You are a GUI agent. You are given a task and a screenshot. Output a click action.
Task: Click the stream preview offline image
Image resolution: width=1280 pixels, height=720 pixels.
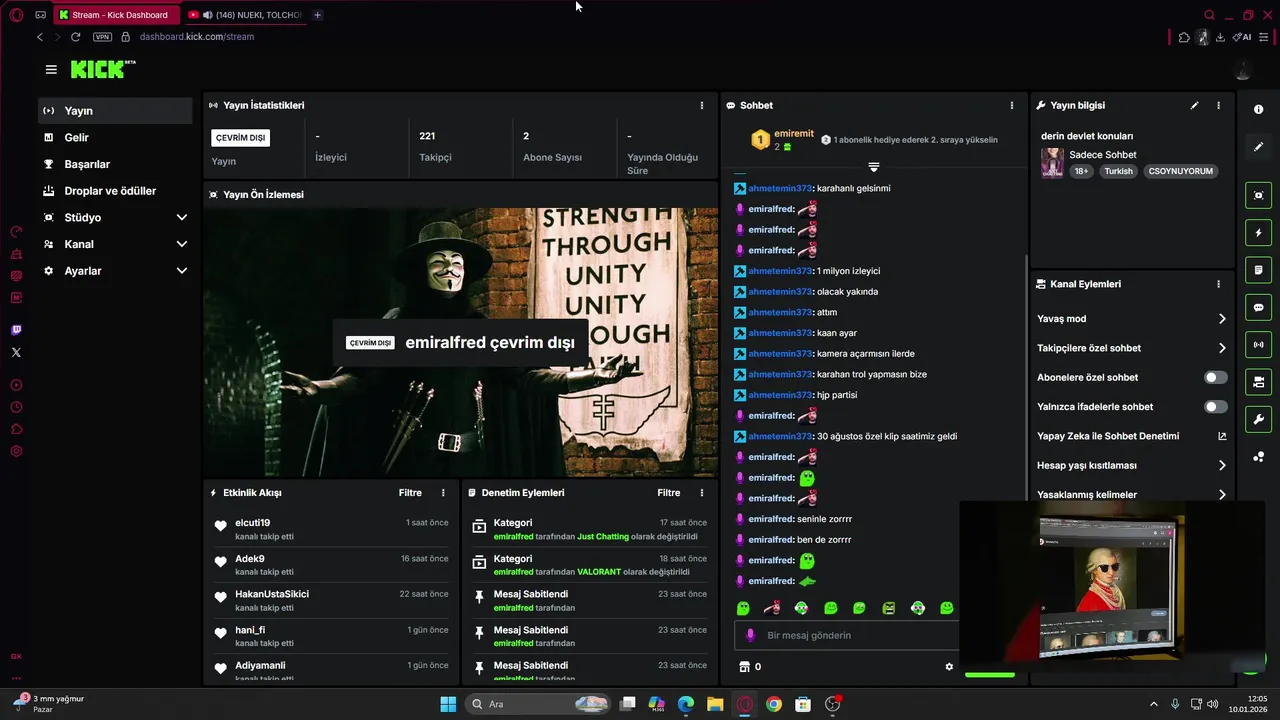pos(460,342)
